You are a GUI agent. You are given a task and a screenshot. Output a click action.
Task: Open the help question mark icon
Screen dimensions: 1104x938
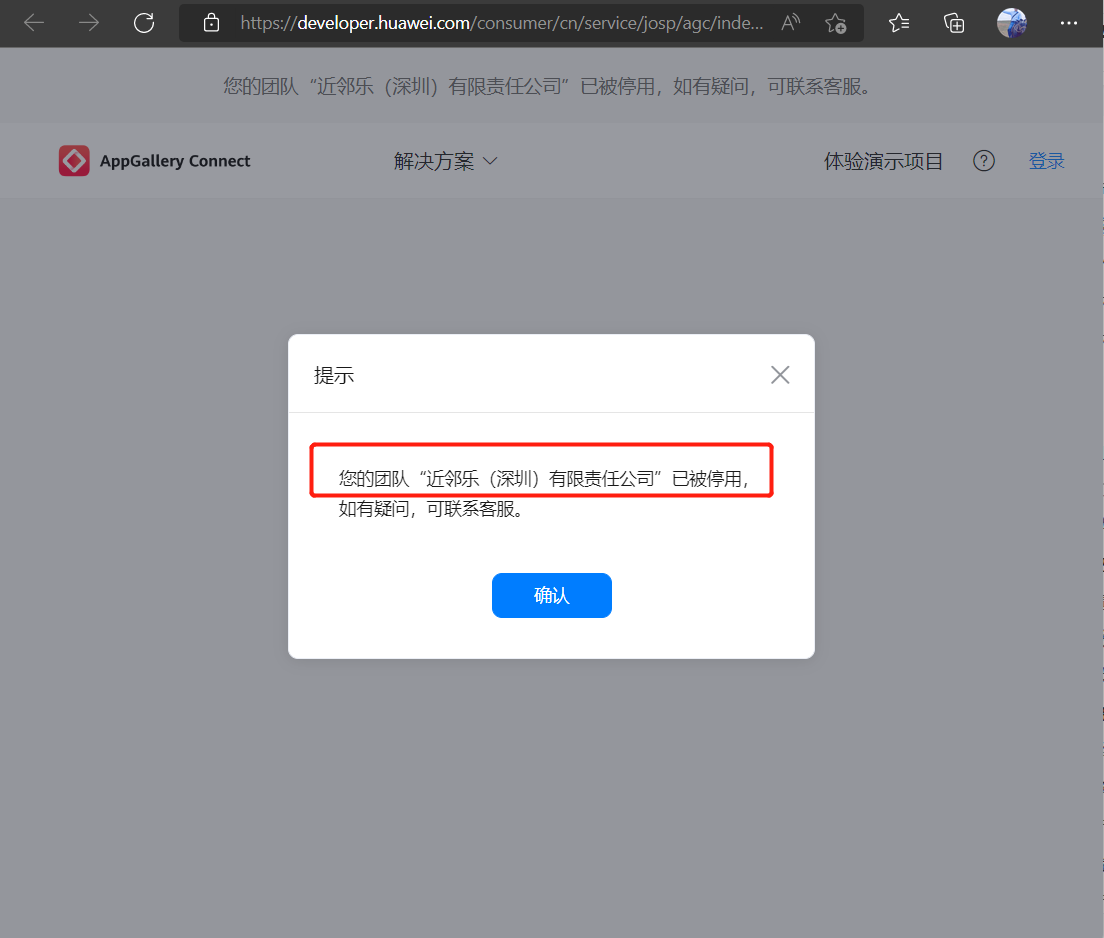(x=984, y=161)
